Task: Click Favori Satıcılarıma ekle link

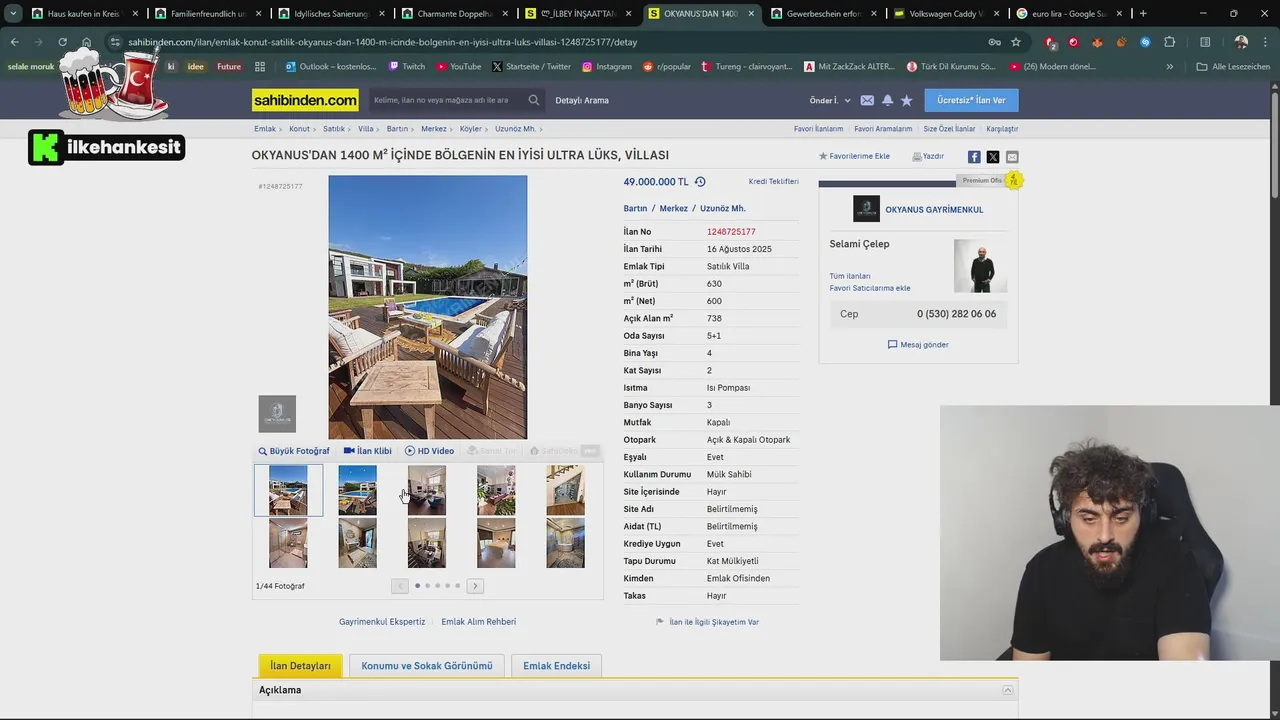Action: [x=870, y=288]
